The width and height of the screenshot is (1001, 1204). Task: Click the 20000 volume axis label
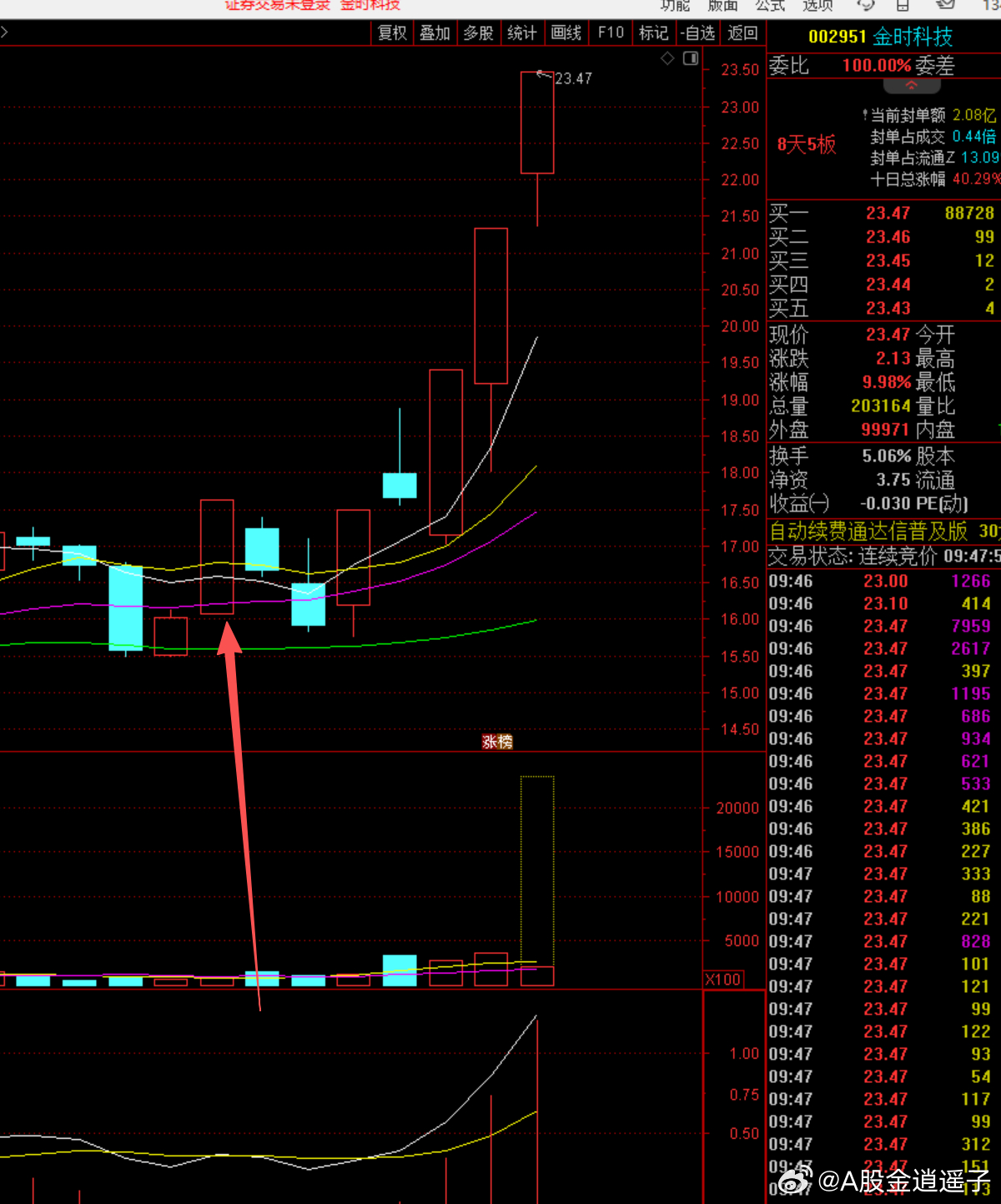click(x=737, y=808)
